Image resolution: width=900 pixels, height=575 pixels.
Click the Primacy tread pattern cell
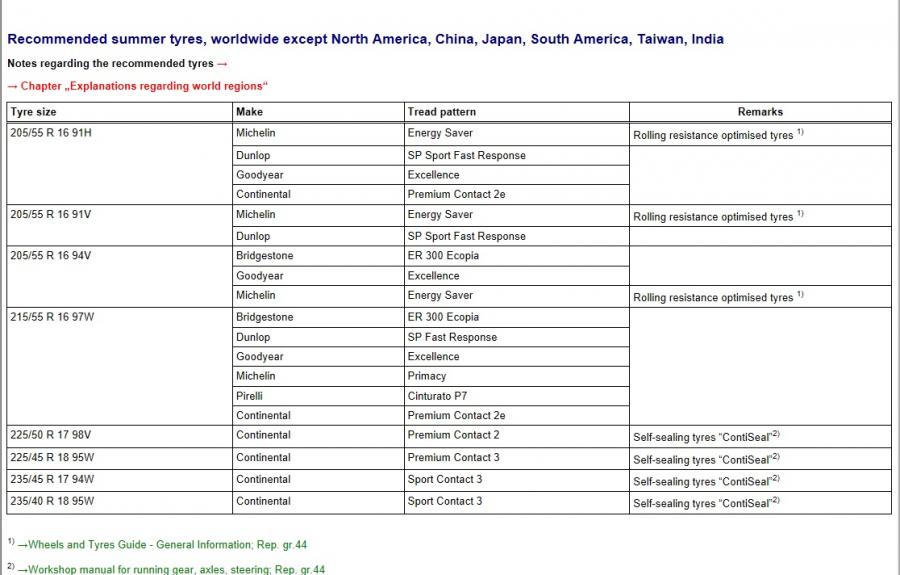tap(427, 376)
